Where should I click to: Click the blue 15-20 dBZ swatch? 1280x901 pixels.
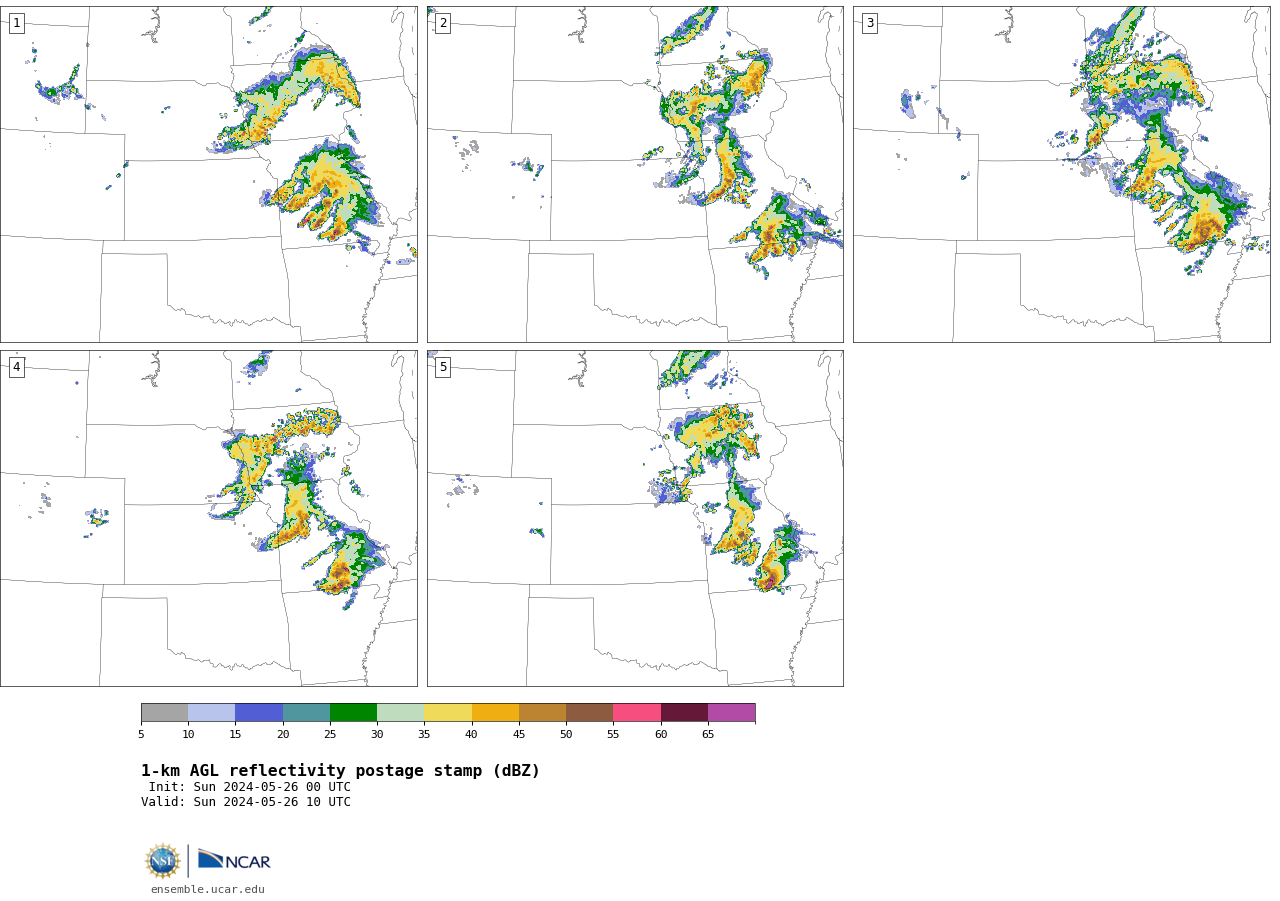pos(259,712)
